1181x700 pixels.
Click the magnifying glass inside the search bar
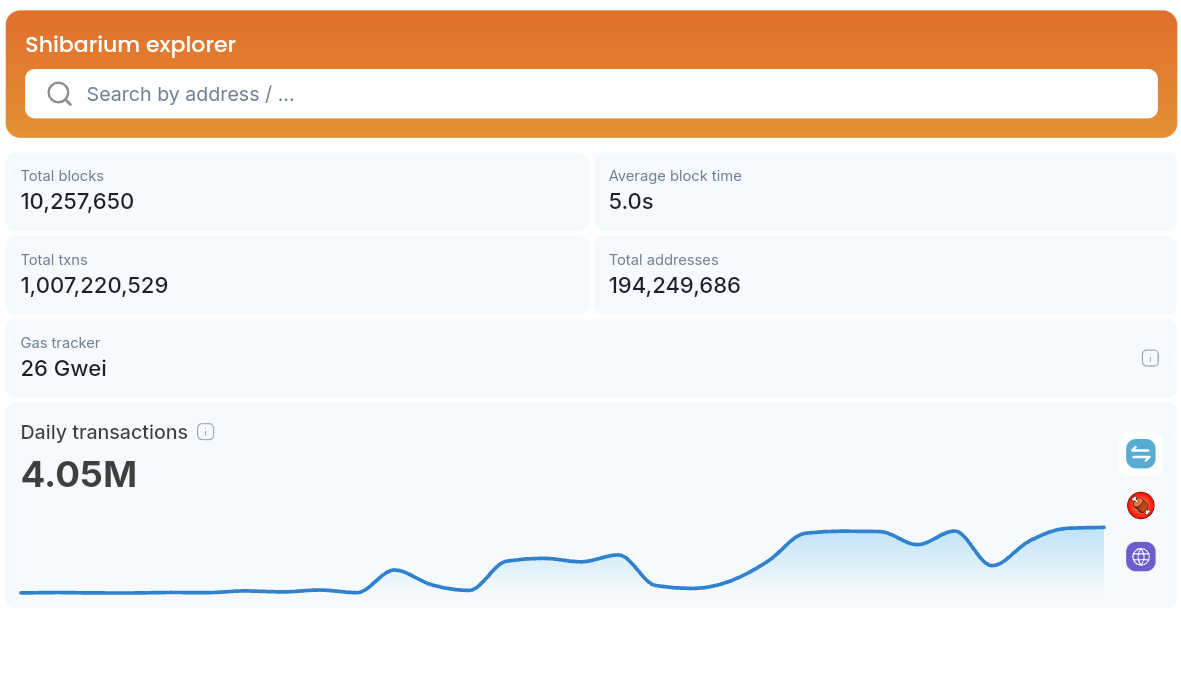pyautogui.click(x=59, y=93)
